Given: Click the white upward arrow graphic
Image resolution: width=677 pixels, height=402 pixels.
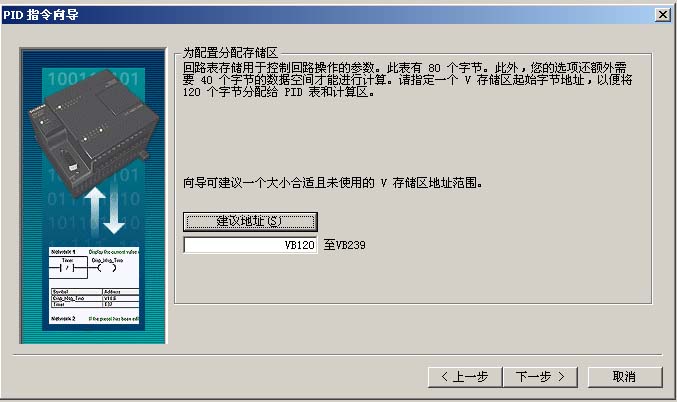Looking at the screenshot, I should pos(95,211).
